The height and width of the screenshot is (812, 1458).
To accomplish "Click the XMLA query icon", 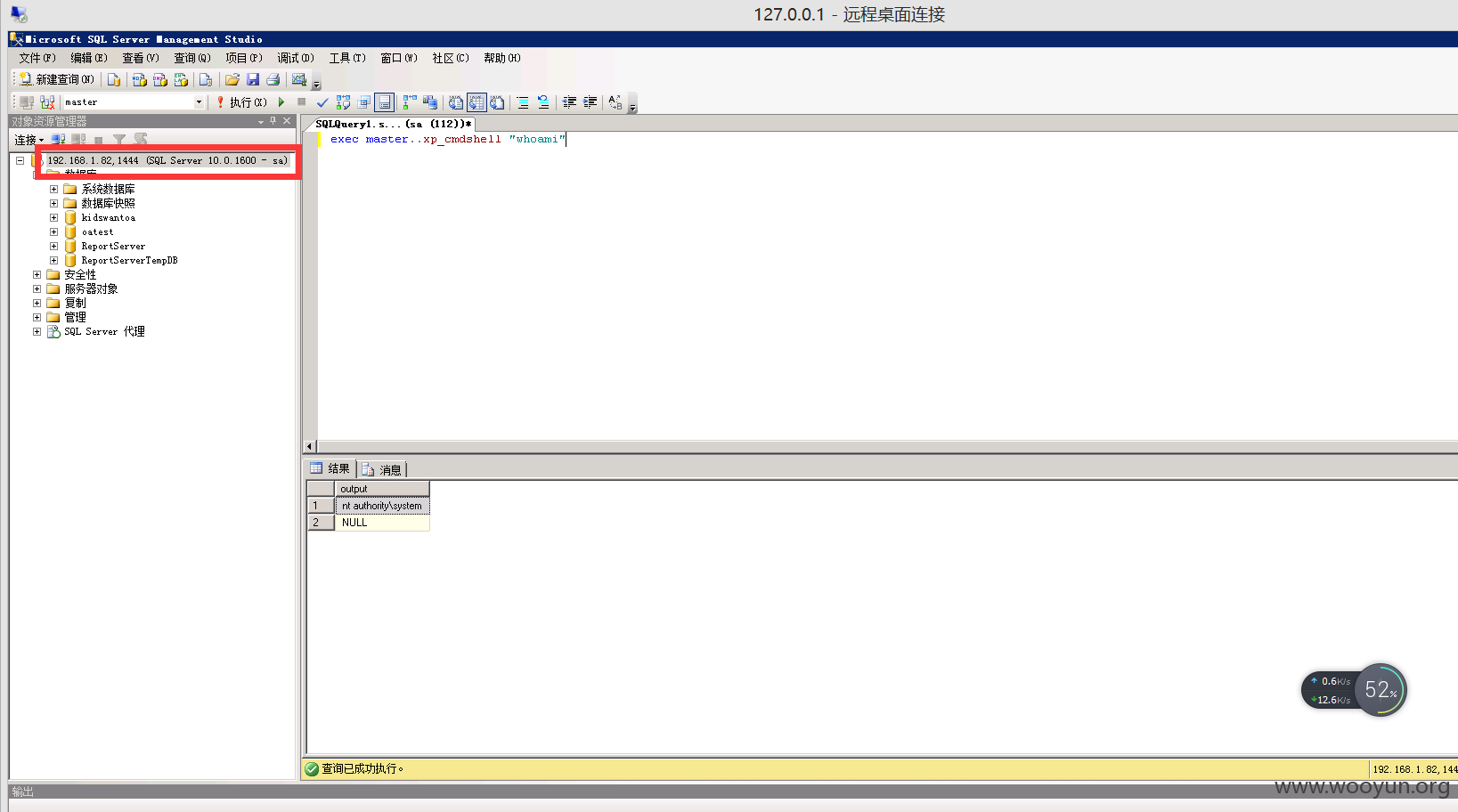I will (x=181, y=79).
